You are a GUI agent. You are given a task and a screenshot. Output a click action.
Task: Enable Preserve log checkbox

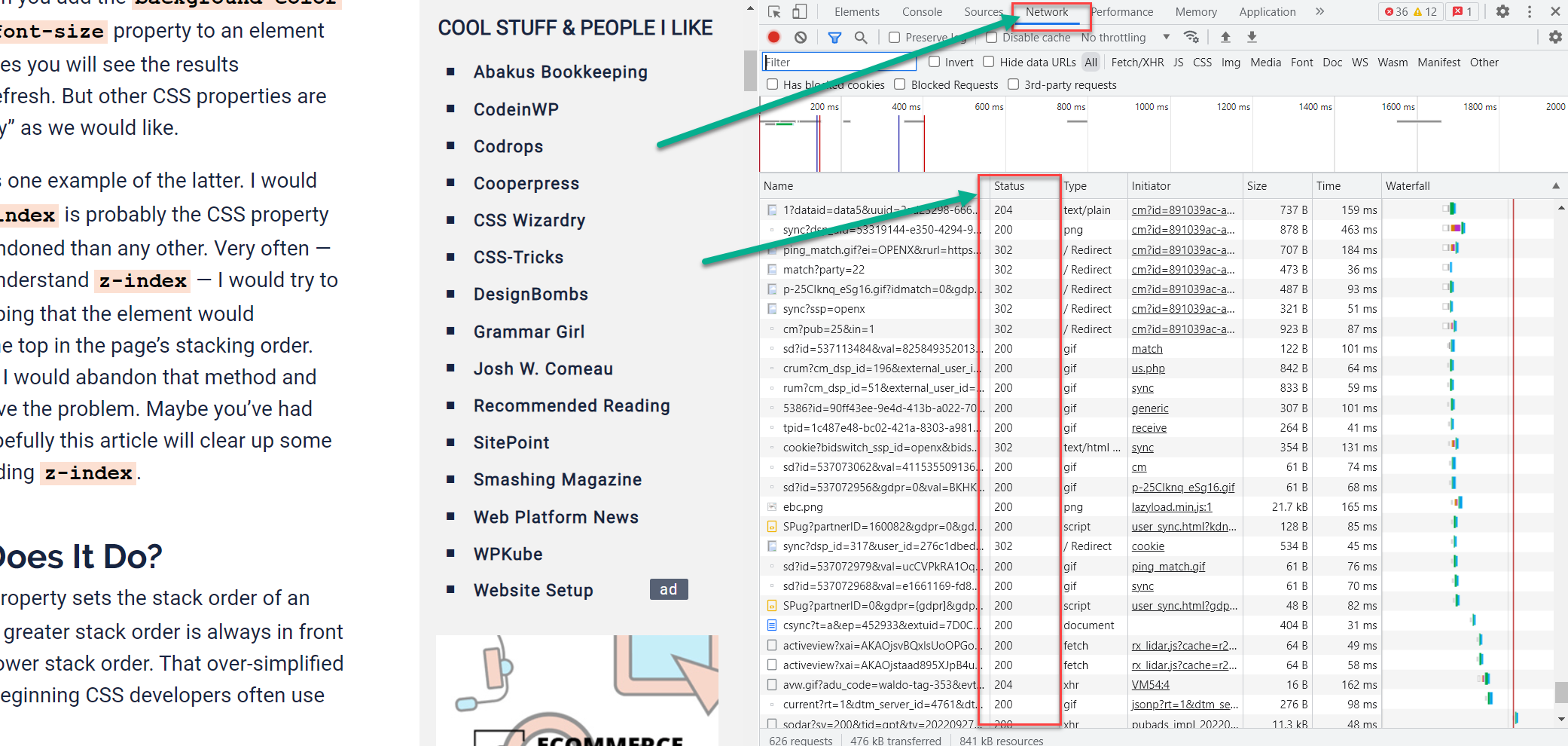[x=895, y=37]
